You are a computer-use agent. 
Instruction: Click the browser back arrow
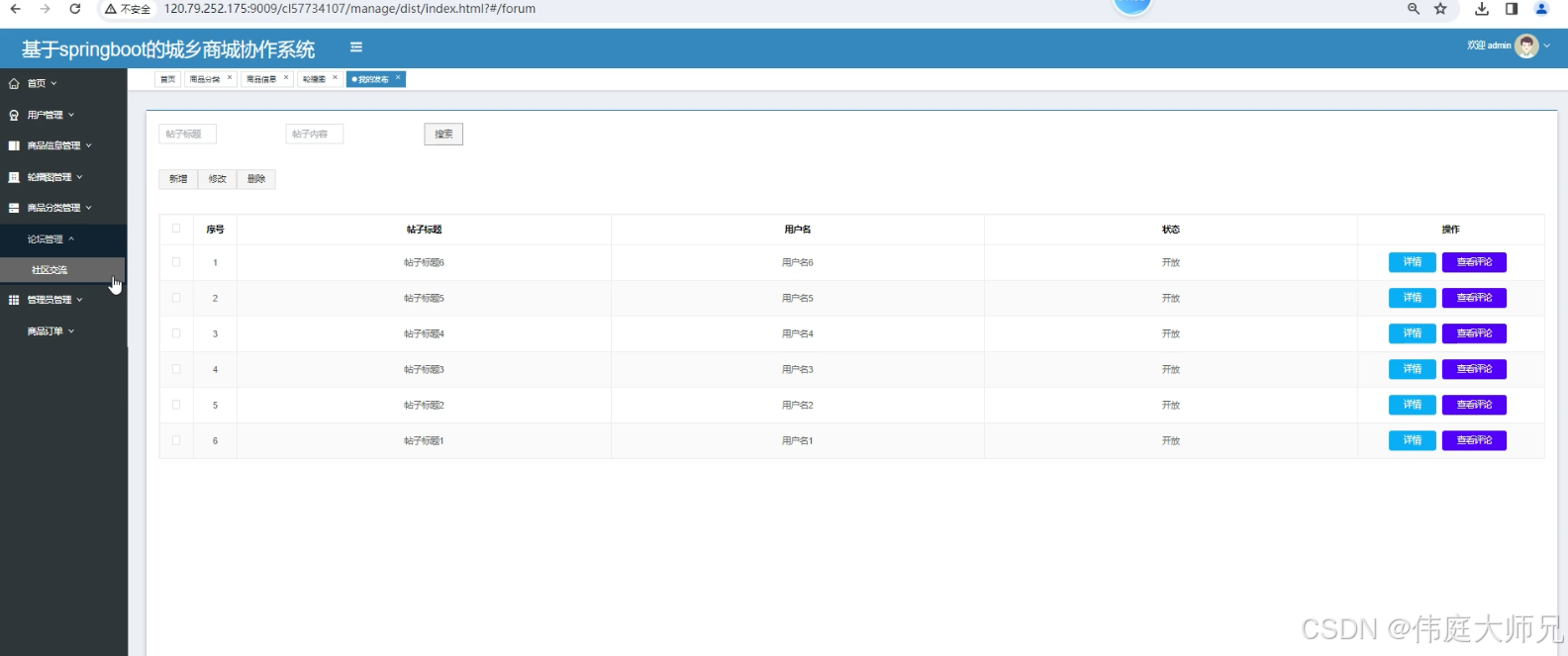(16, 9)
